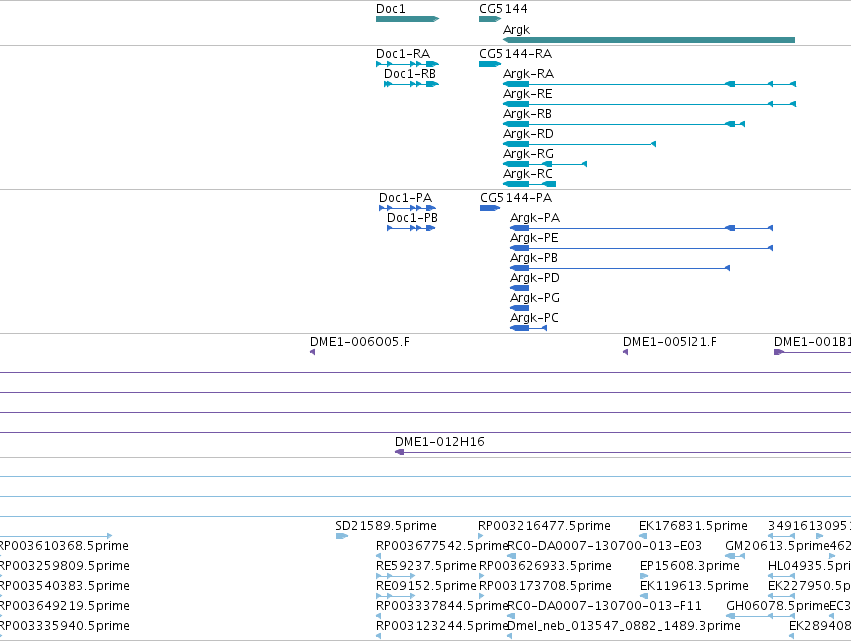Viewport: 851px width, 641px height.
Task: Click the RP003335940.5prime EST label
Action: pyautogui.click(x=65, y=626)
